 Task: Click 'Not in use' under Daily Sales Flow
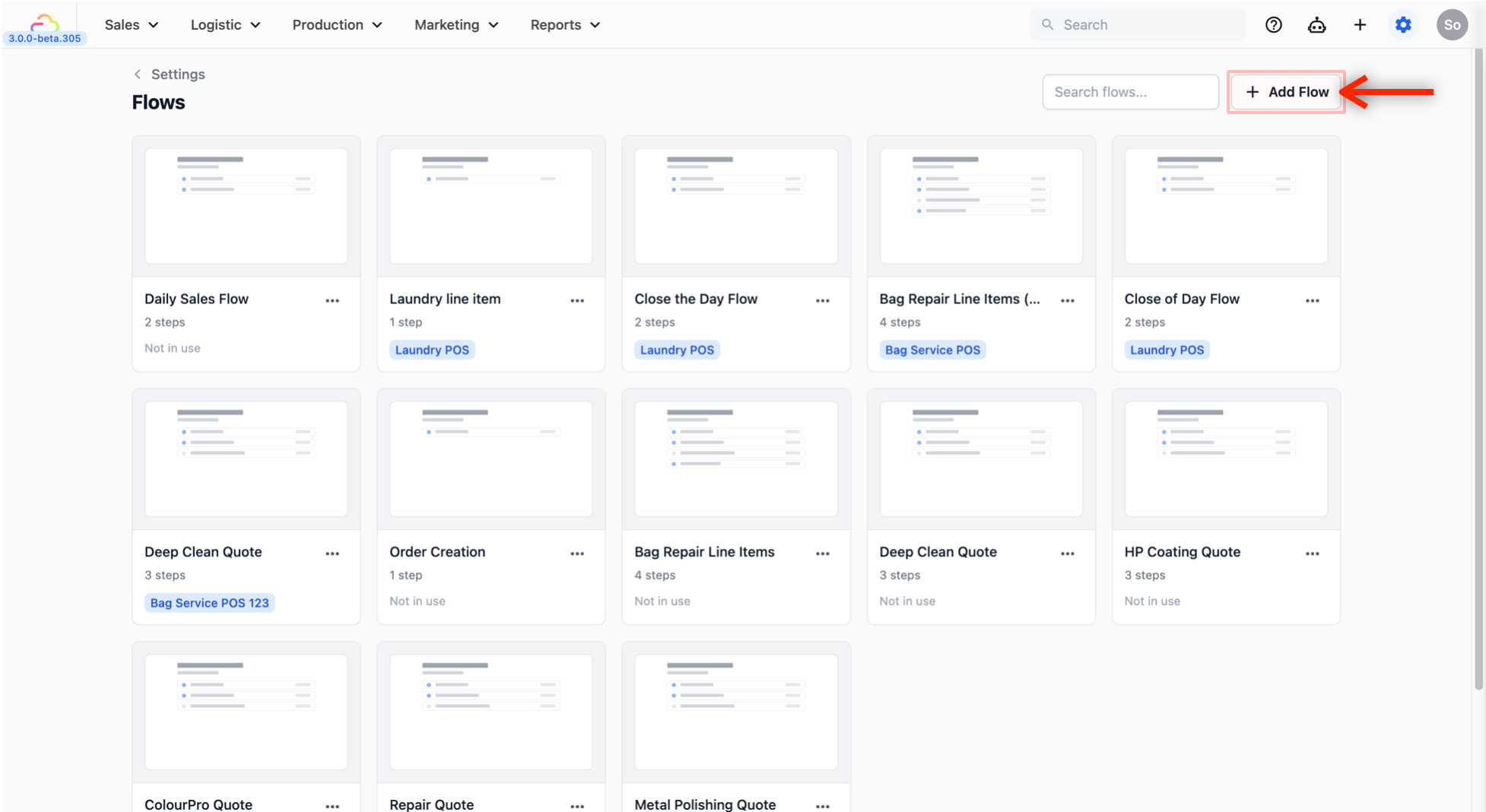point(173,348)
